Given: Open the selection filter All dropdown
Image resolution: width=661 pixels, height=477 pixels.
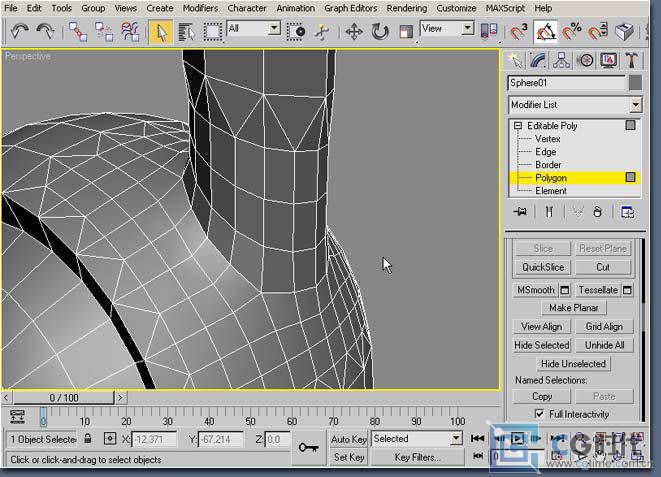Looking at the screenshot, I should [274, 29].
